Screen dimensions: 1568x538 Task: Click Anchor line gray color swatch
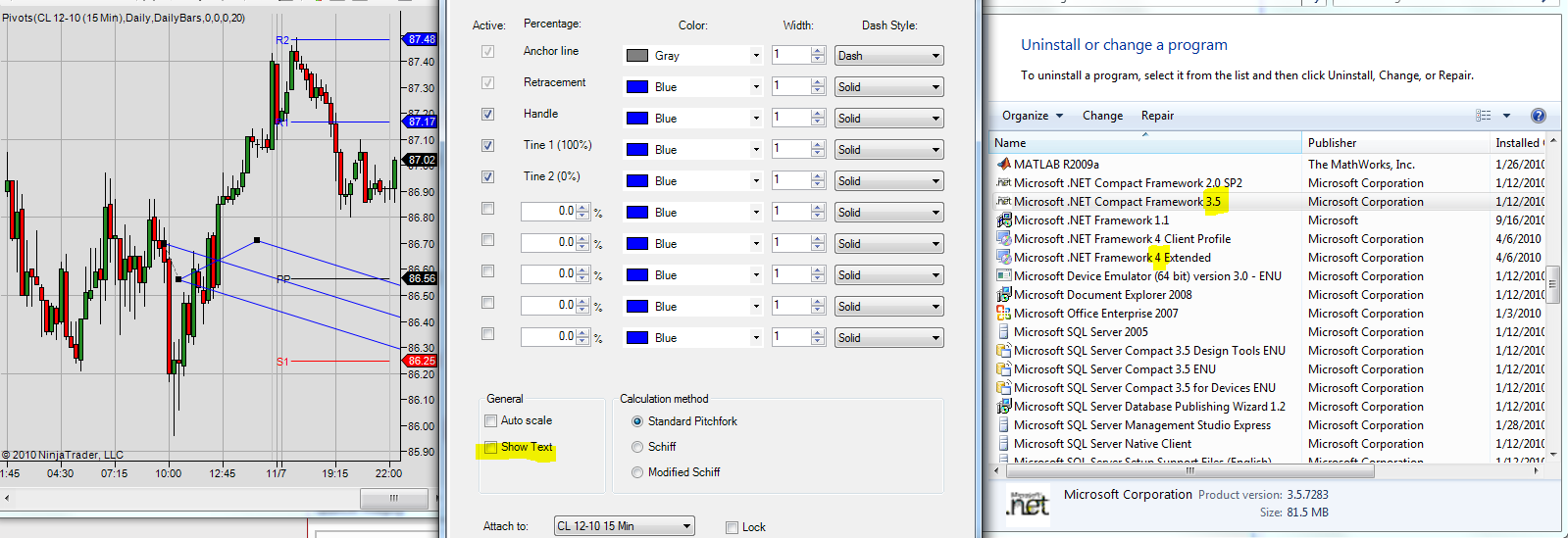click(x=637, y=56)
